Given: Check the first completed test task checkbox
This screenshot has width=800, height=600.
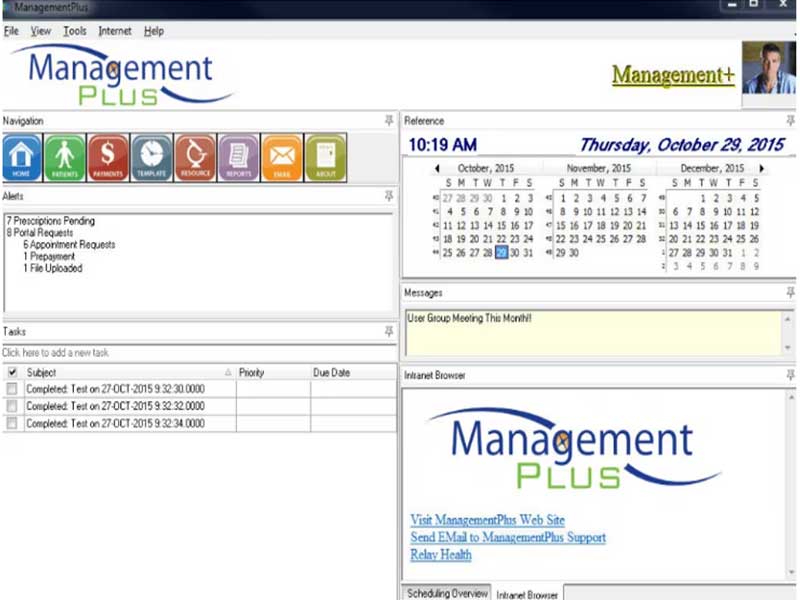Looking at the screenshot, I should (x=11, y=392).
